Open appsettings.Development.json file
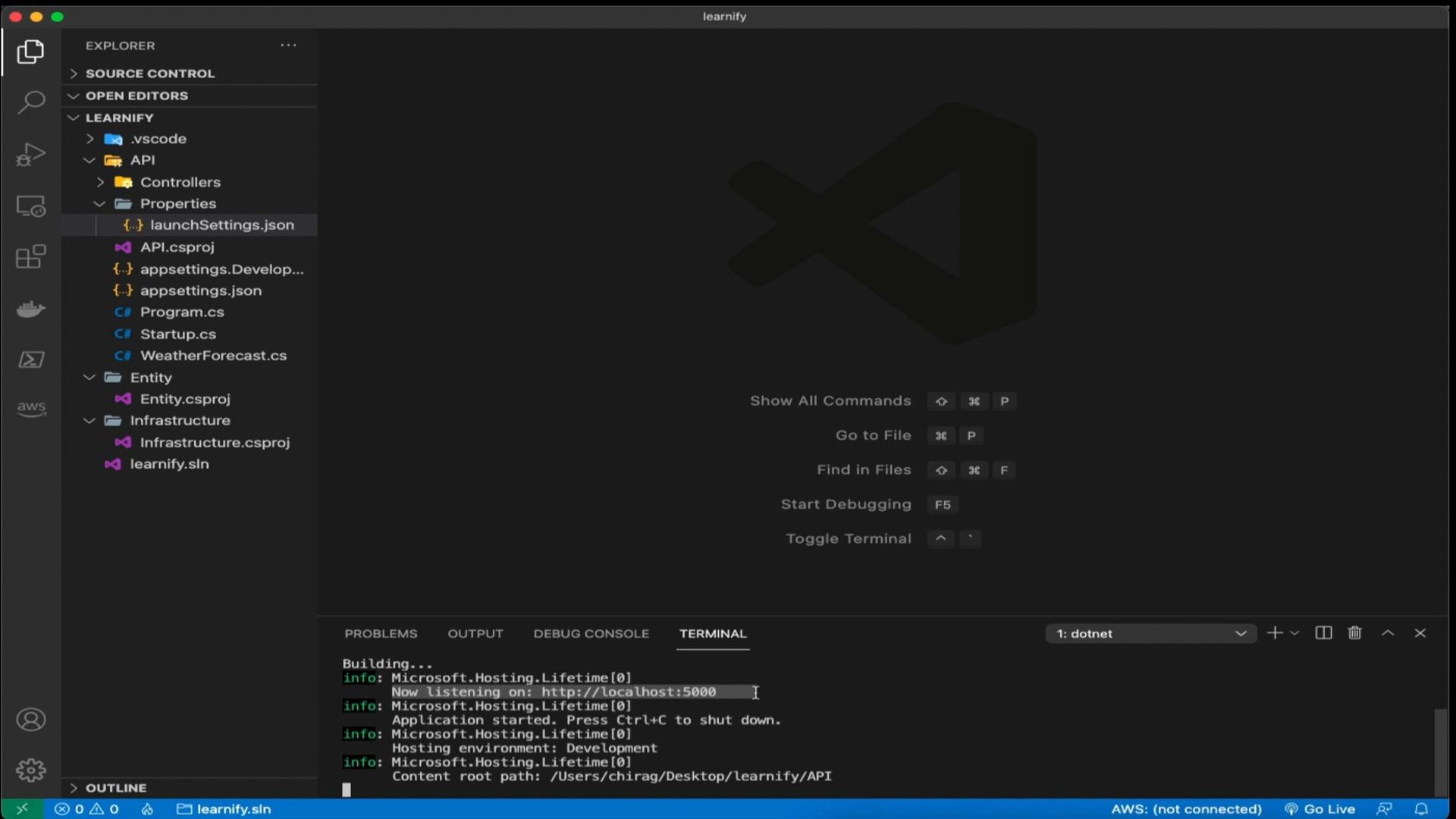This screenshot has width=1456, height=819. (190, 269)
